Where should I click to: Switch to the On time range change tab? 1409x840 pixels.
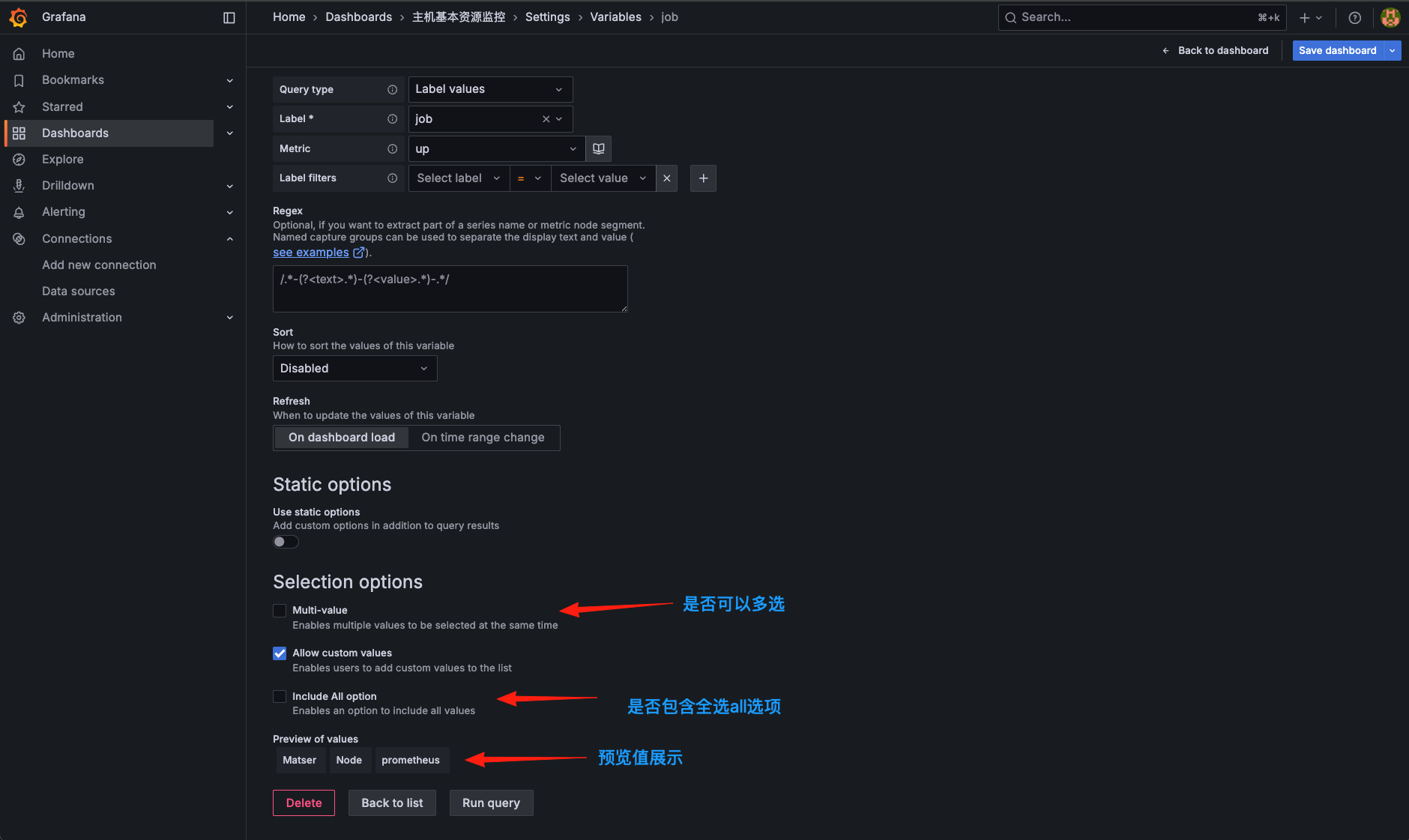pos(483,437)
